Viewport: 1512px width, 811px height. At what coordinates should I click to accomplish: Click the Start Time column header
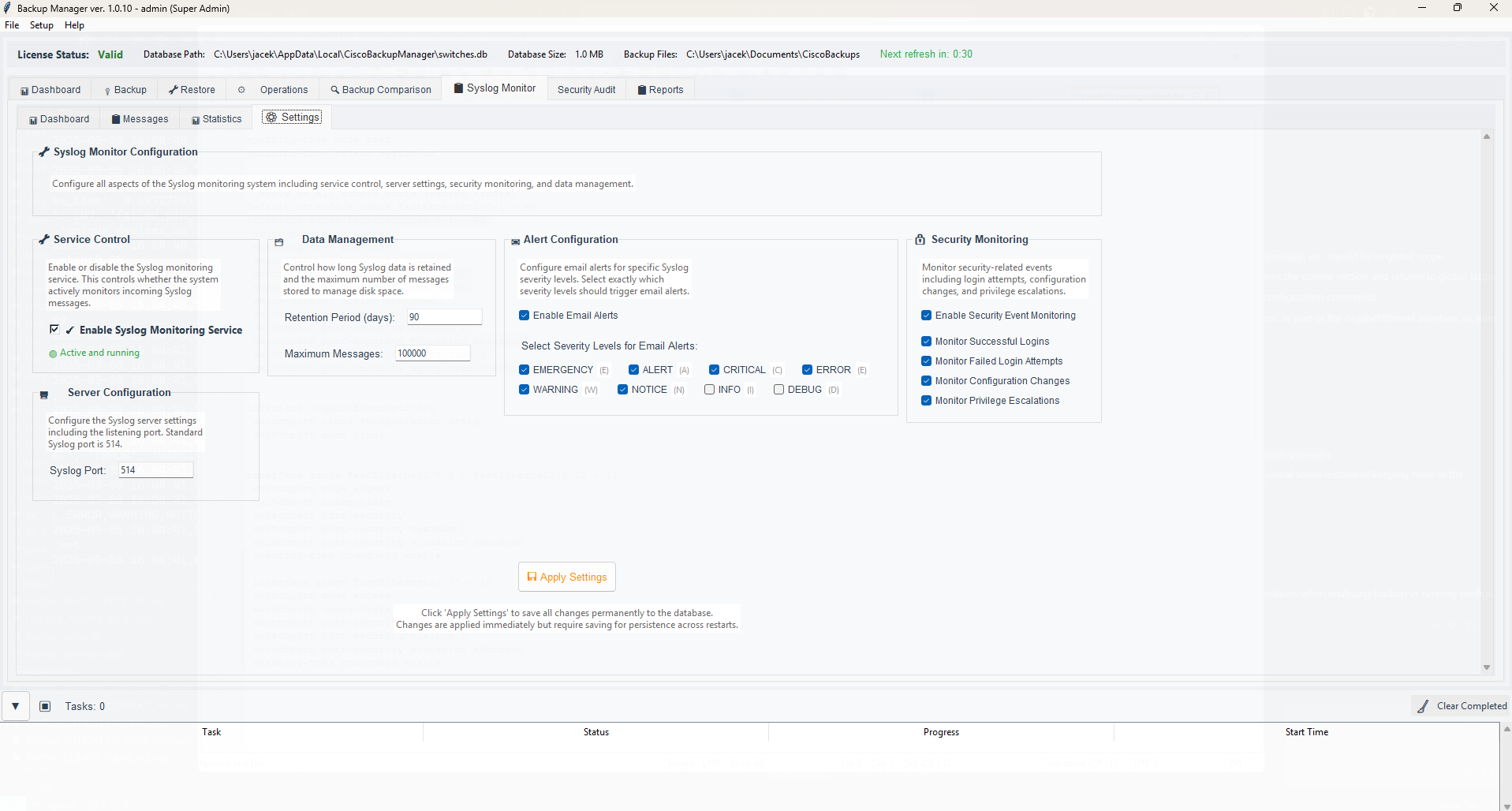coord(1307,732)
